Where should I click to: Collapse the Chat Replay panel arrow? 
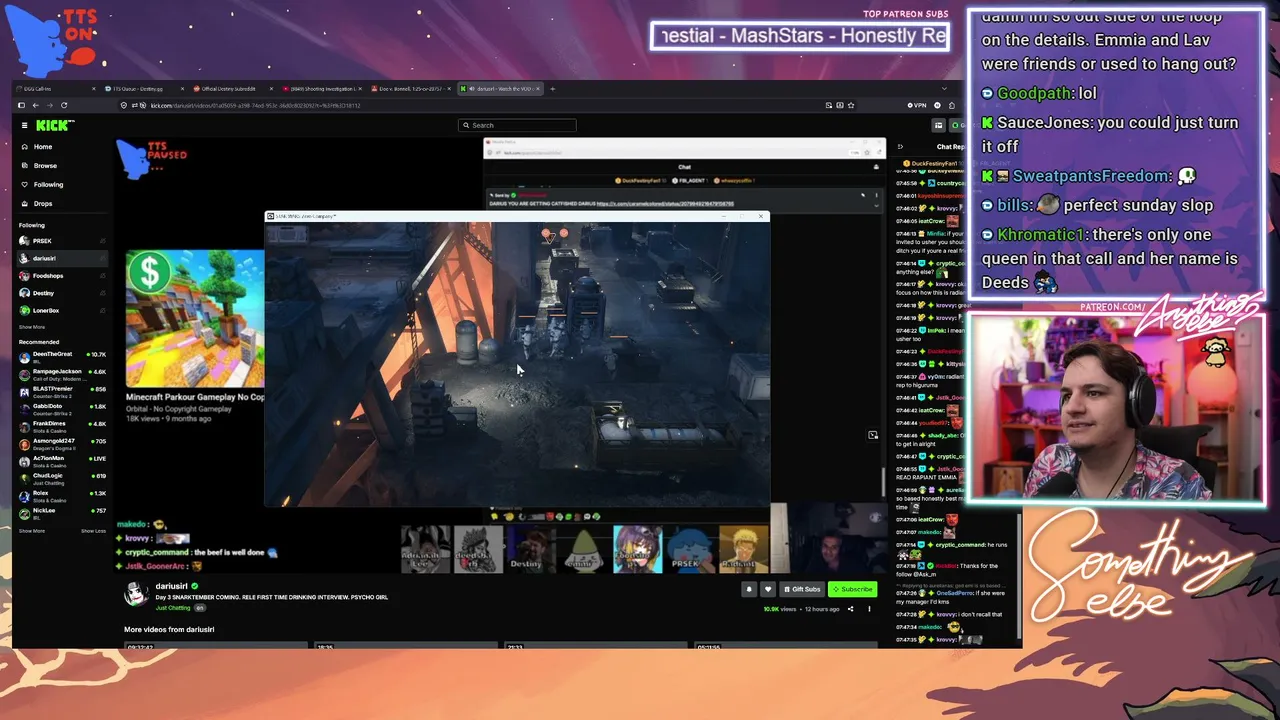[900, 147]
